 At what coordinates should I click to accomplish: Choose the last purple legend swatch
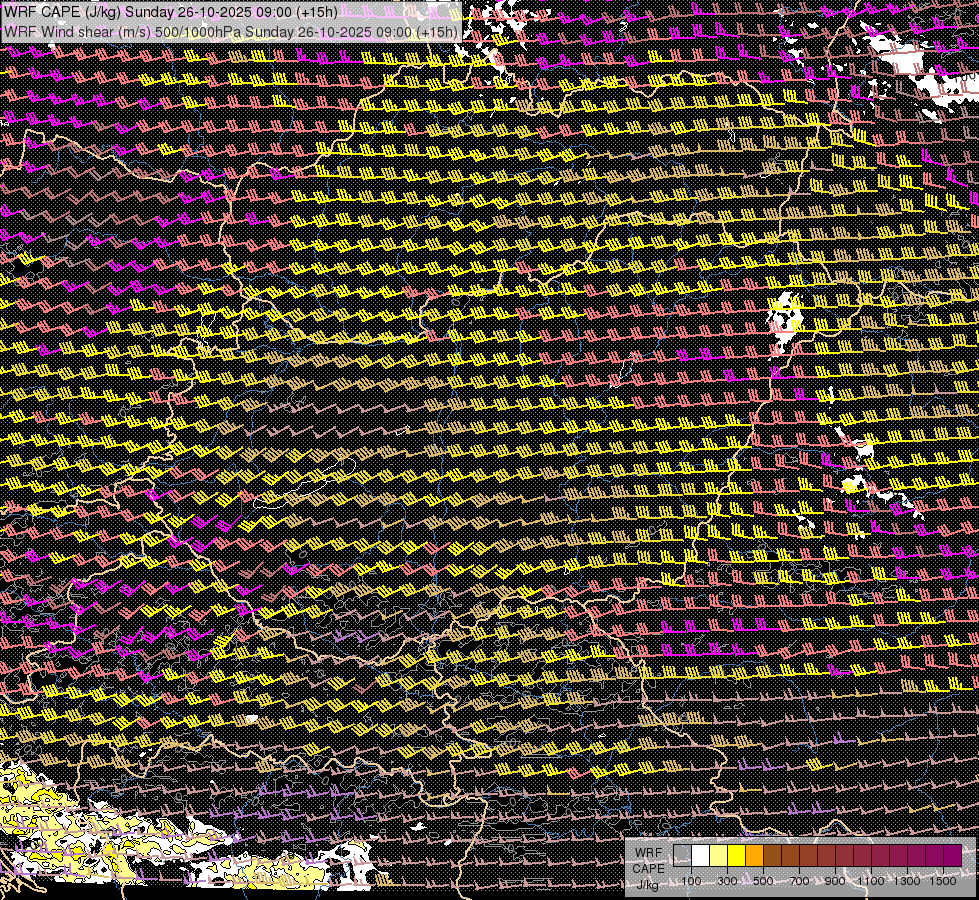tap(953, 855)
